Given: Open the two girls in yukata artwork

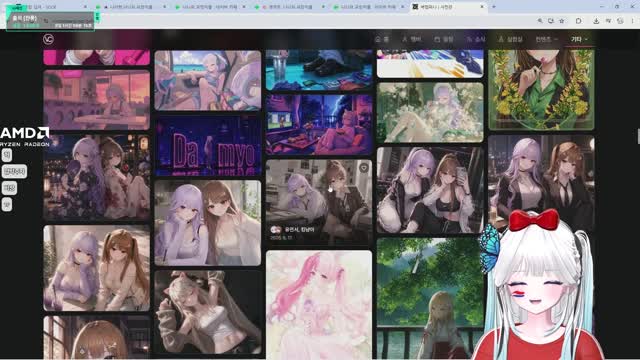Looking at the screenshot, I should (97, 178).
